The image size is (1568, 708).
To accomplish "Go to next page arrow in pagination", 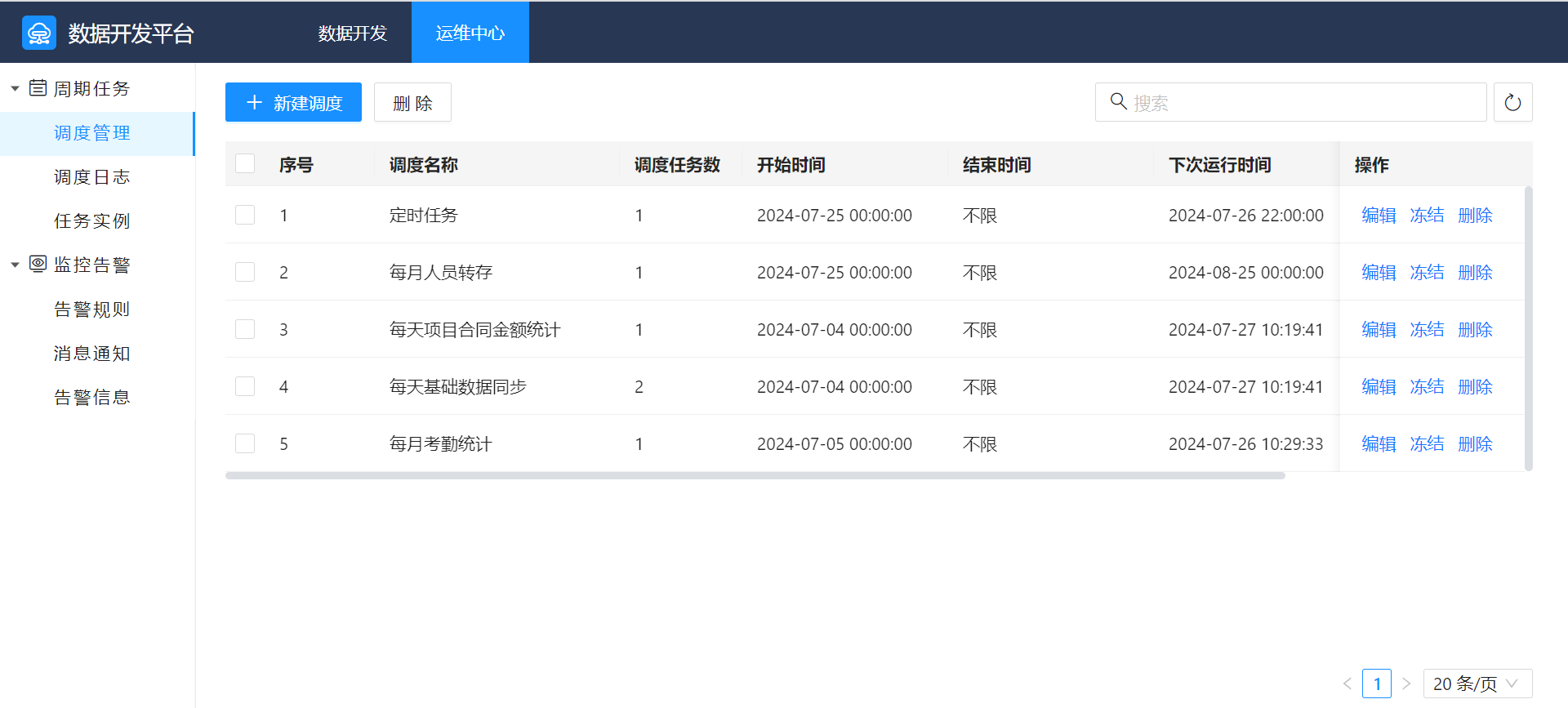I will 1406,684.
